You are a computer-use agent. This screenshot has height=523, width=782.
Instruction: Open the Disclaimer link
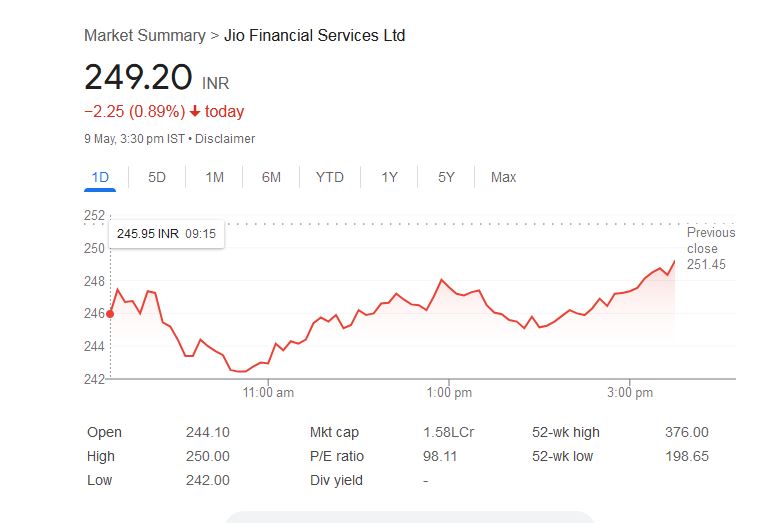pyautogui.click(x=225, y=139)
